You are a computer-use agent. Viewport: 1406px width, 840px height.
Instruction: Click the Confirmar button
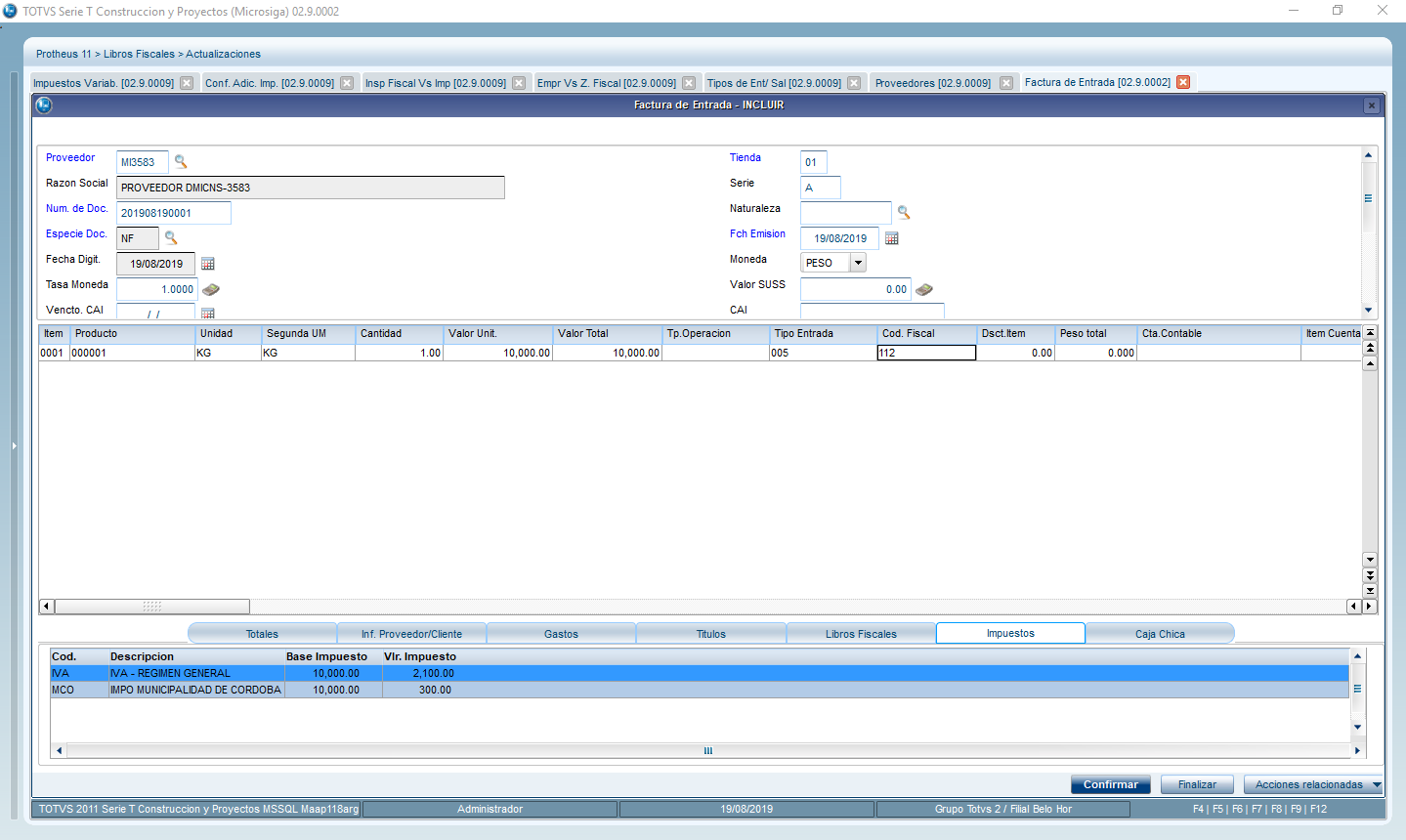(1111, 784)
